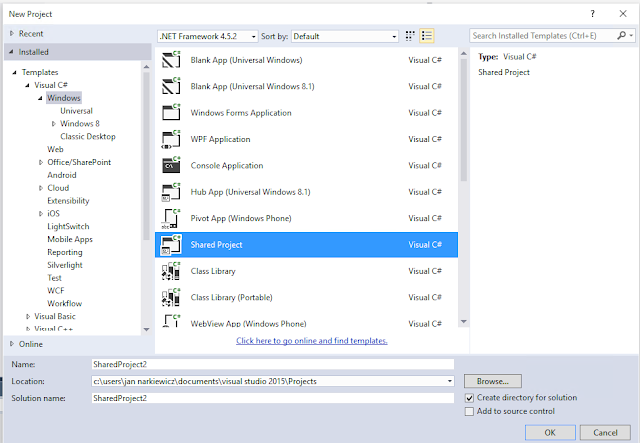Viewport: 640px width, 443px height.
Task: Select the Universal category
Action: point(76,111)
